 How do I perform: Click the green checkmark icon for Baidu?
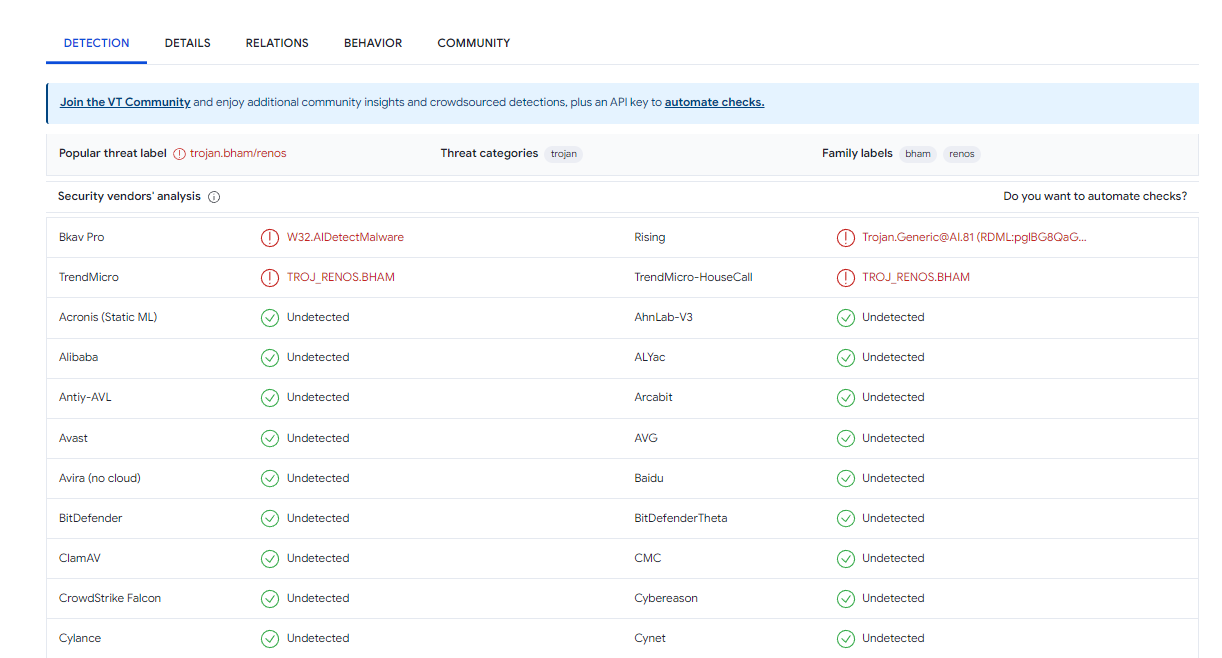(846, 479)
